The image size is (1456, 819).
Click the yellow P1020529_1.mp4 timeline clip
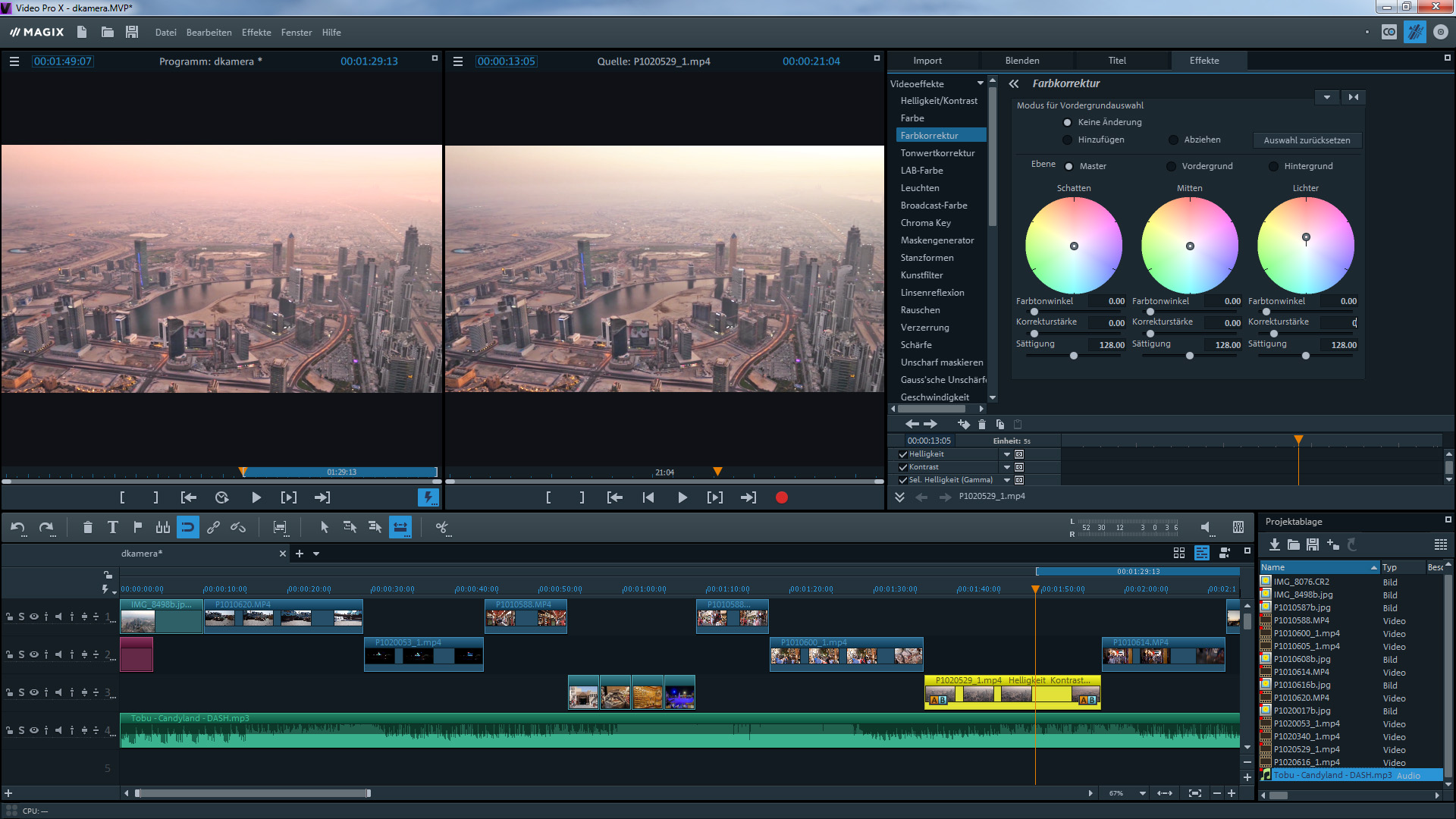point(1012,692)
